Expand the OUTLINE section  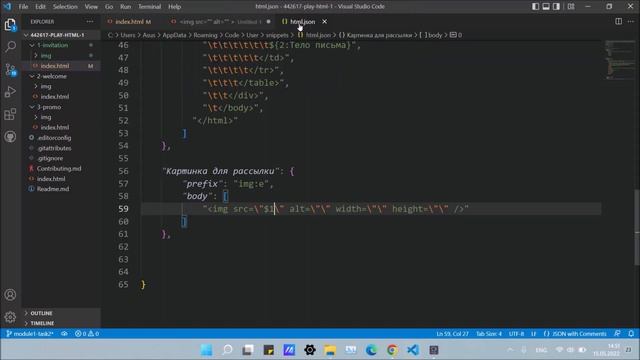pyautogui.click(x=61, y=313)
